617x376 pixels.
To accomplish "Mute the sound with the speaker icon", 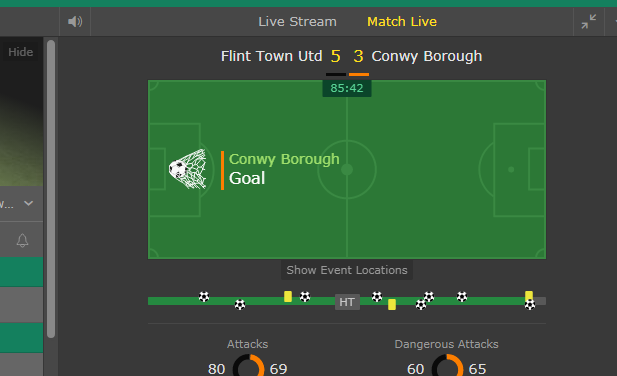I will [x=75, y=22].
